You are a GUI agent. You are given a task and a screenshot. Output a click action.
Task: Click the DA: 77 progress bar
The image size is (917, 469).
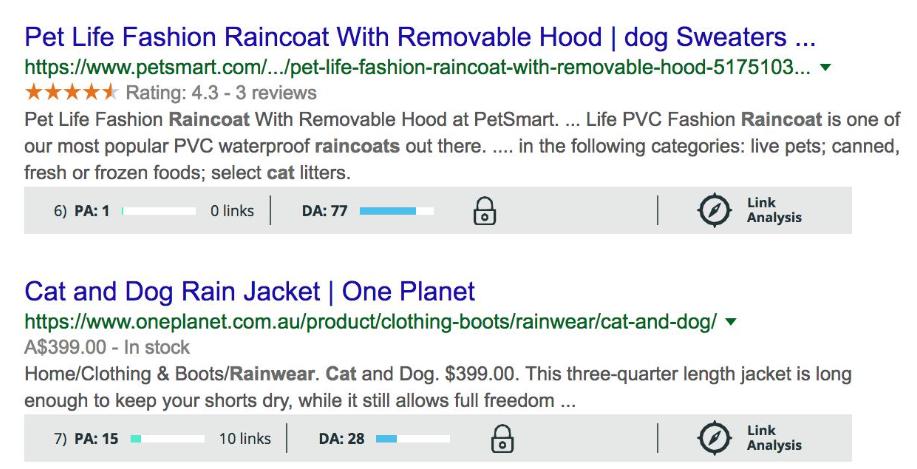[397, 211]
